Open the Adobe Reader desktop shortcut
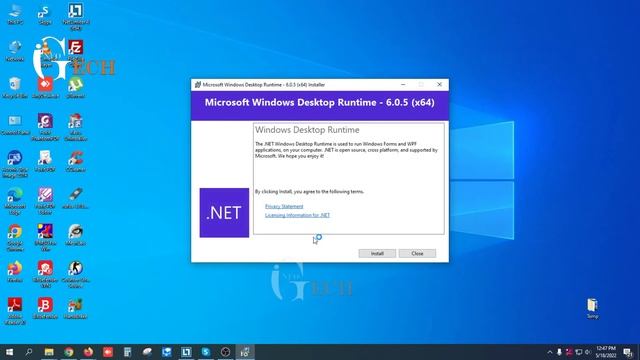 (15, 311)
